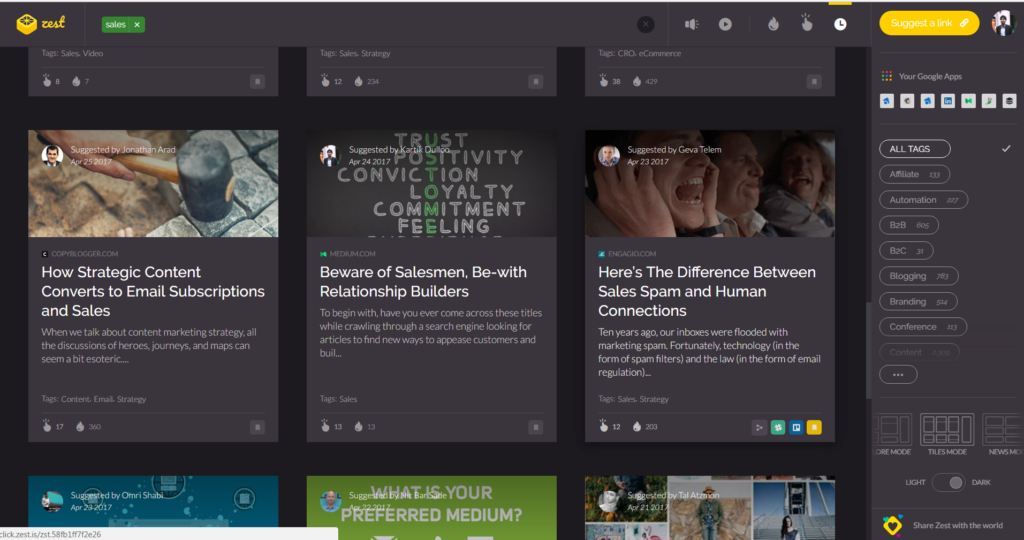Open the last stacked-layers app shortcut

tap(1009, 101)
